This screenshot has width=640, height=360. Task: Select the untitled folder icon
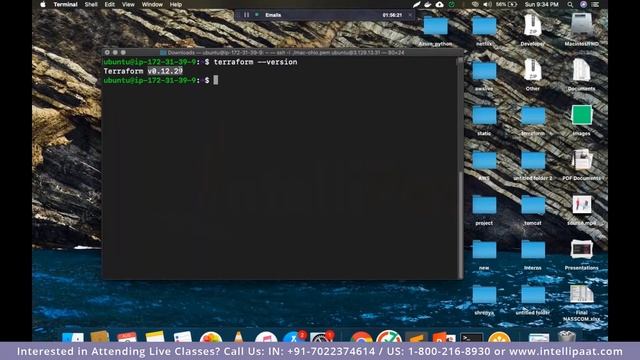(533, 295)
